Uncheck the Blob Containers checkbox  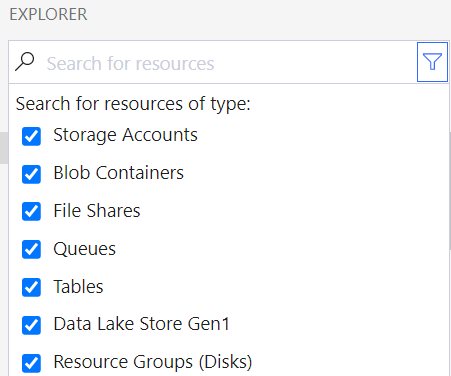point(31,174)
